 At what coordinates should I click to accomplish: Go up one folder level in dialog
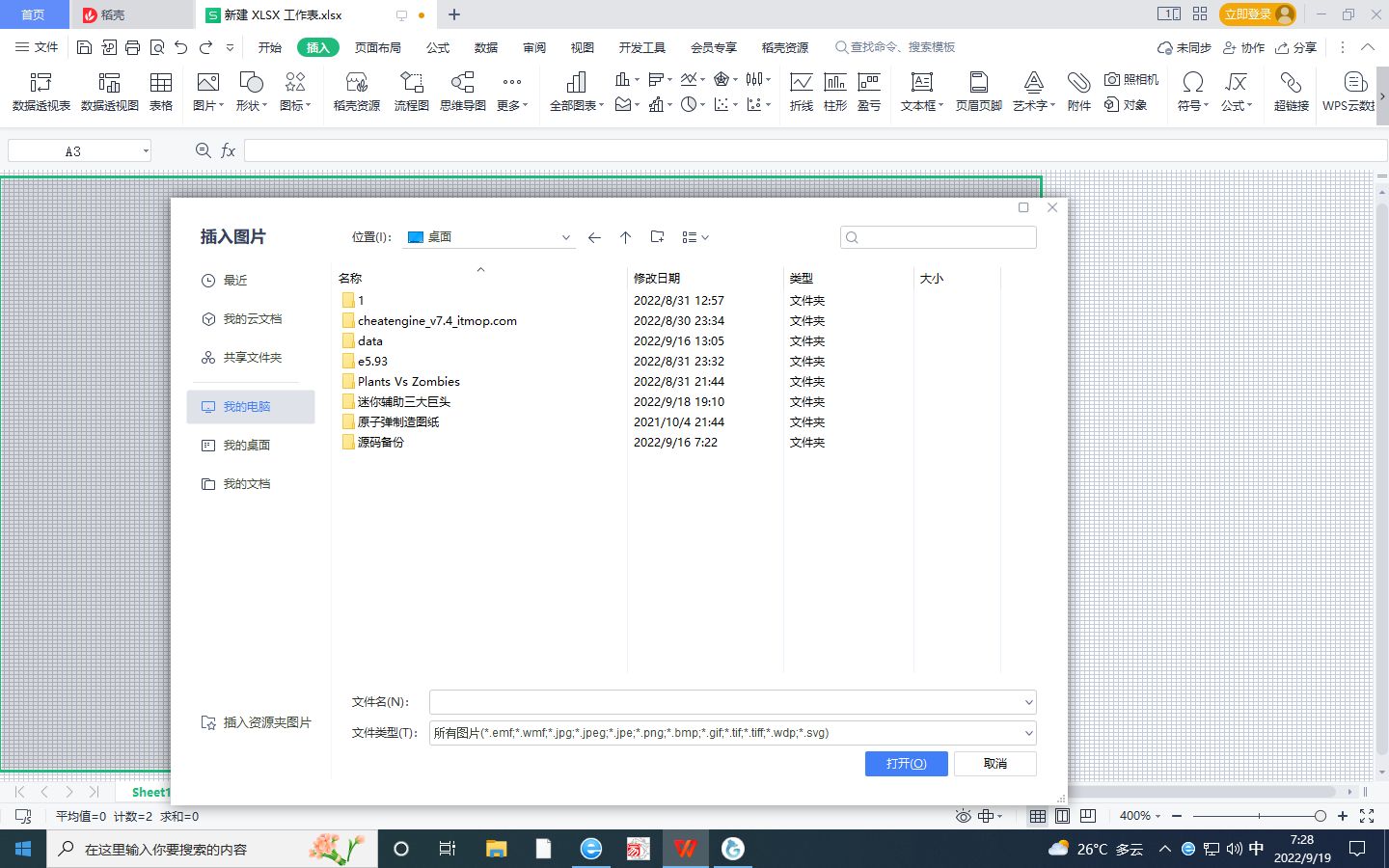(625, 237)
